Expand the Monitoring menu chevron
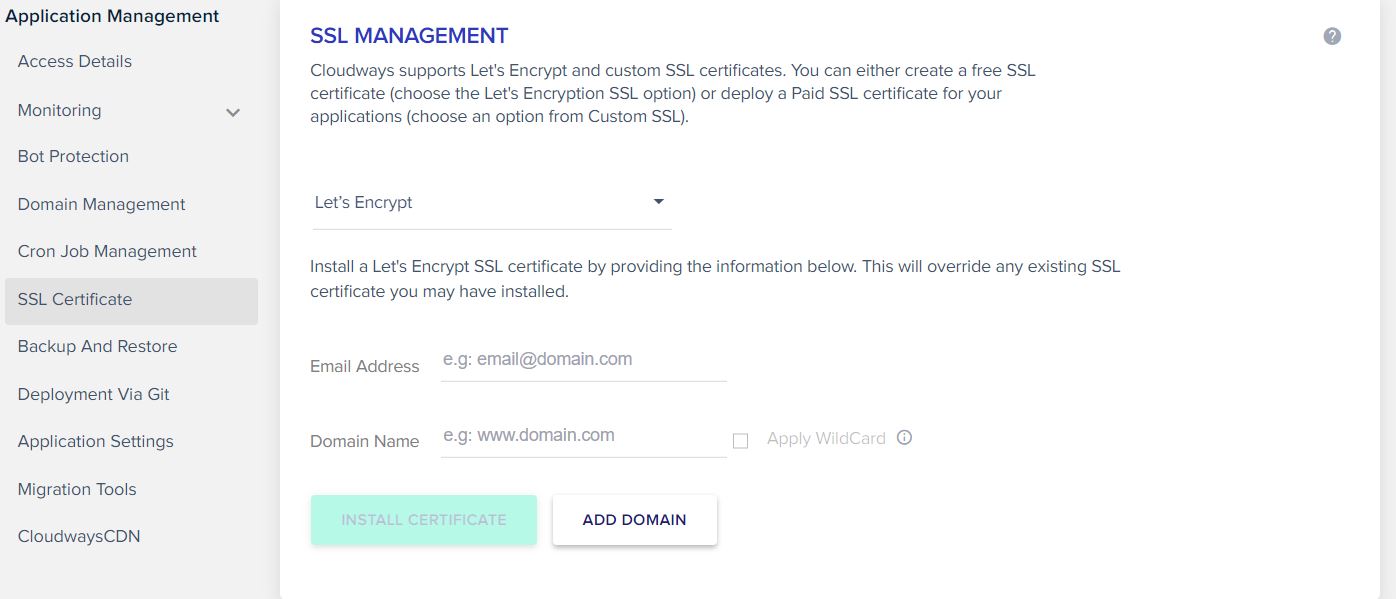Screen dimensions: 1396x599 [233, 112]
